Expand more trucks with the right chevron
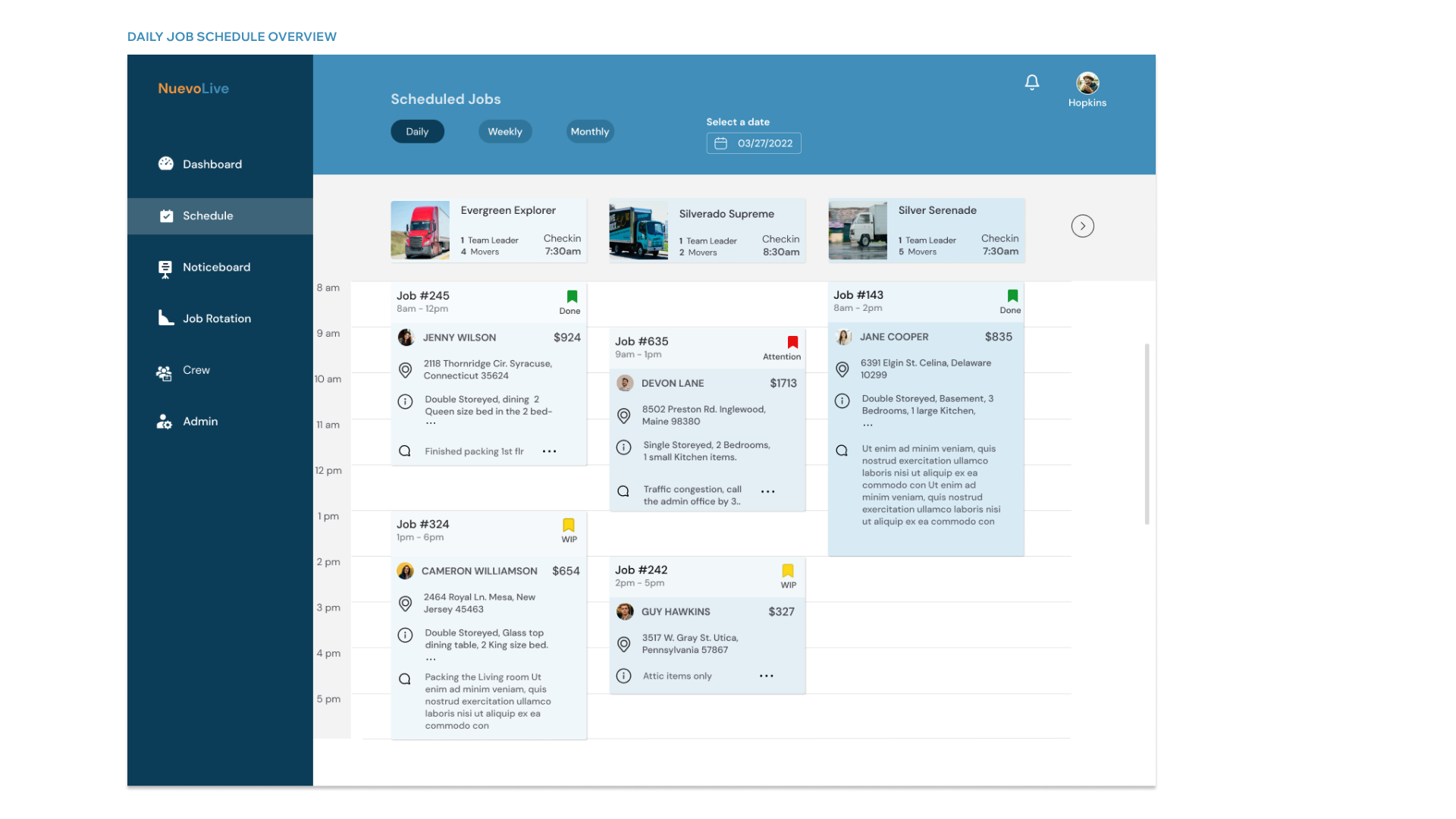This screenshot has width=1456, height=819. click(1082, 225)
